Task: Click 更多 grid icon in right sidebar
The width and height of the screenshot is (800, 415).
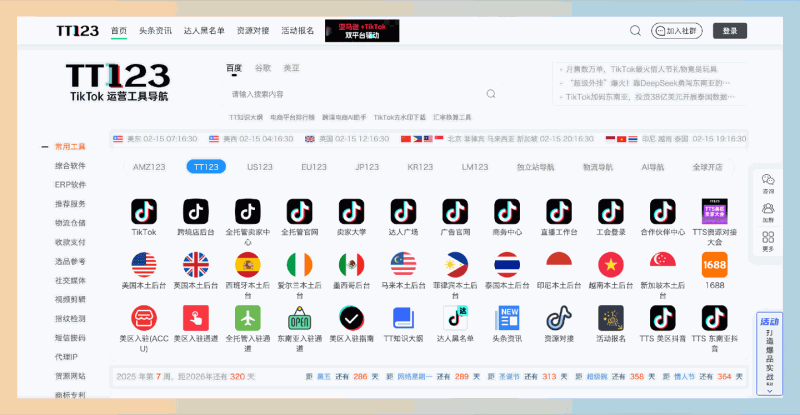Action: (768, 241)
